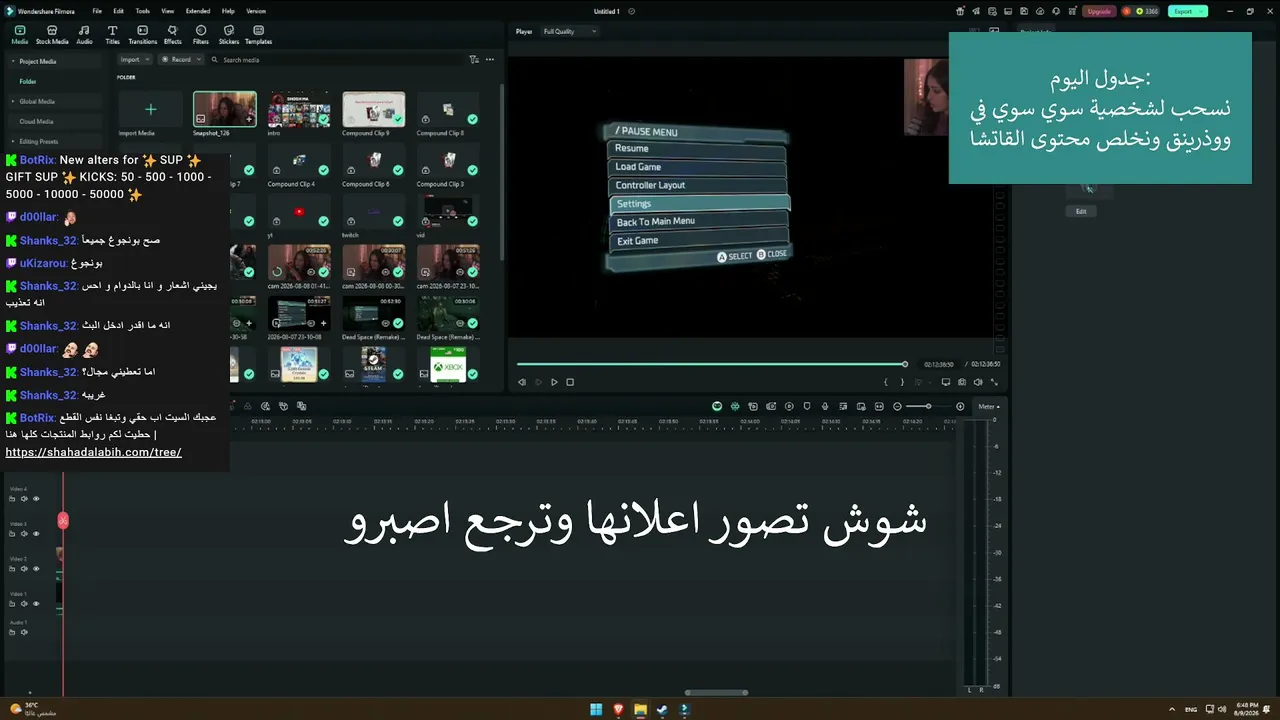
Task: Select the intro clip thumbnail
Action: pyautogui.click(x=299, y=110)
